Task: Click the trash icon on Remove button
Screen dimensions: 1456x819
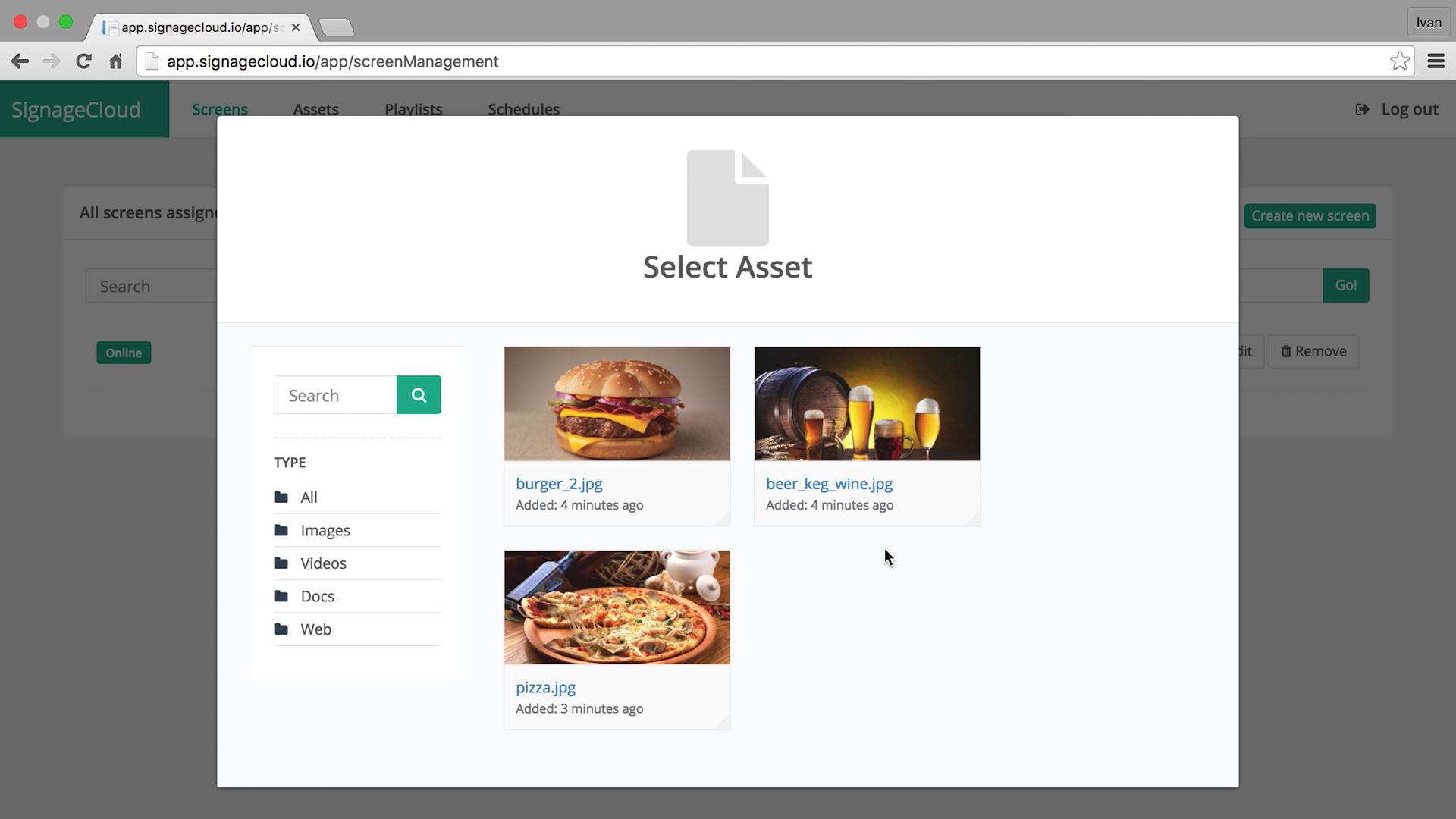Action: coord(1285,351)
